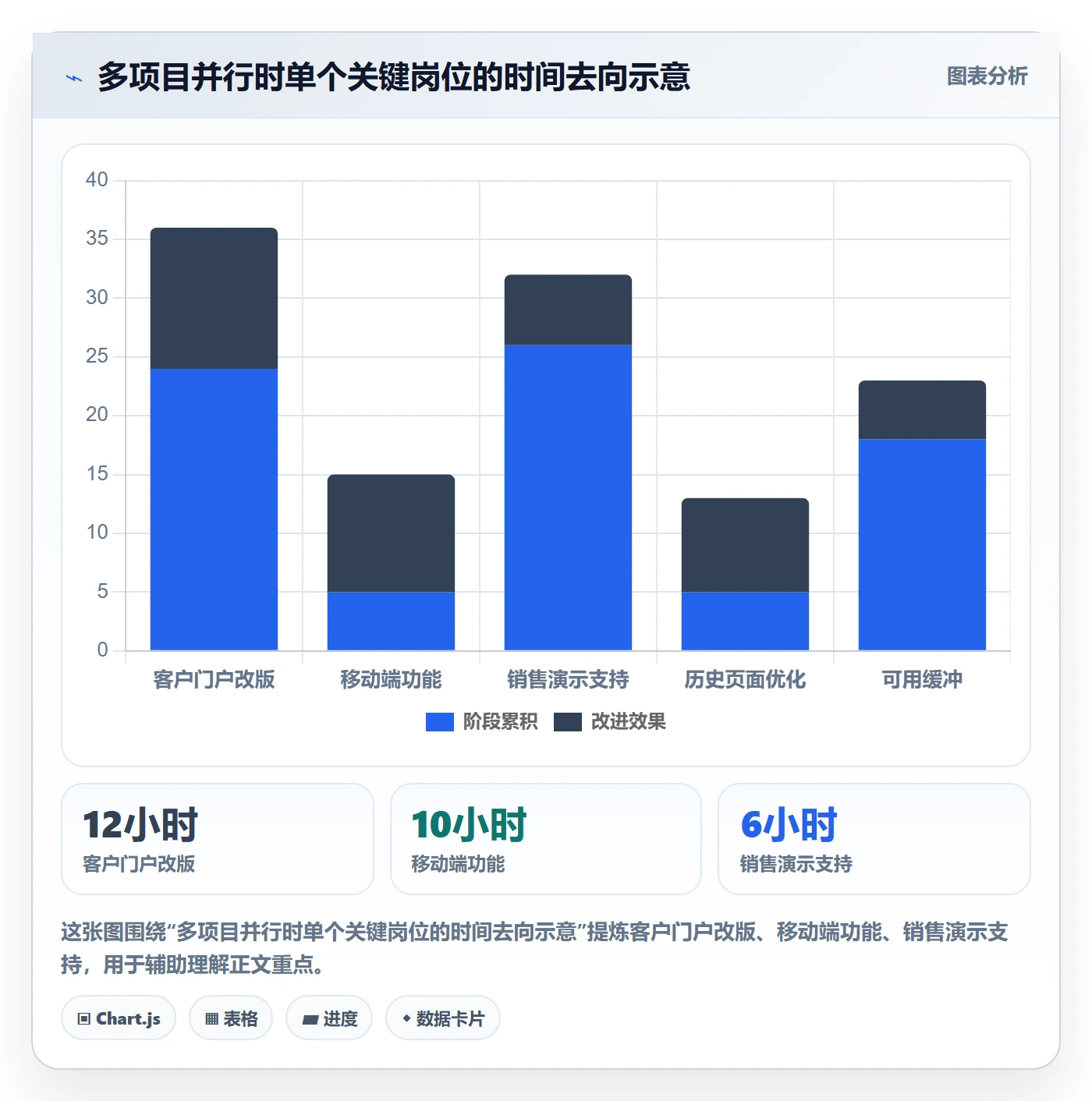Click the chart title 多项目并行时单个关键岗位的时间去向示意
The height and width of the screenshot is (1101, 1092).
(394, 77)
